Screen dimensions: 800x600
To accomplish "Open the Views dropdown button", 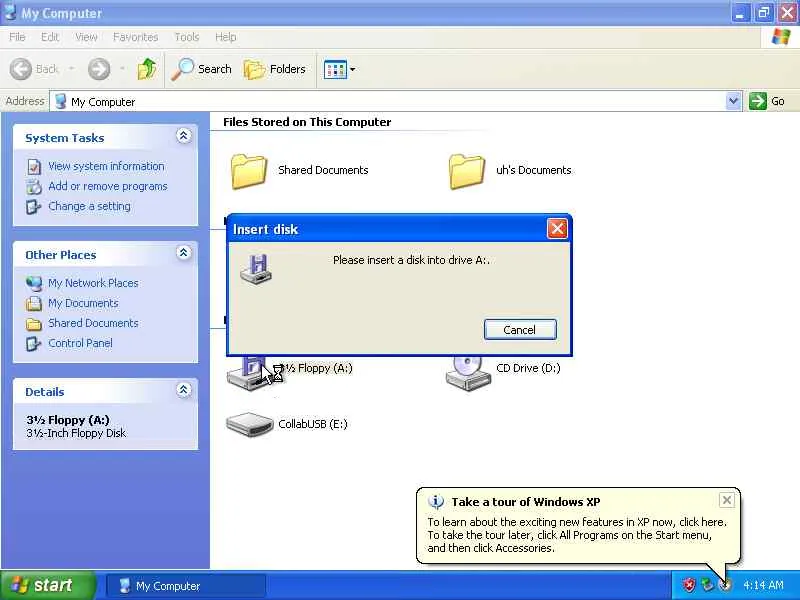I will [x=340, y=69].
